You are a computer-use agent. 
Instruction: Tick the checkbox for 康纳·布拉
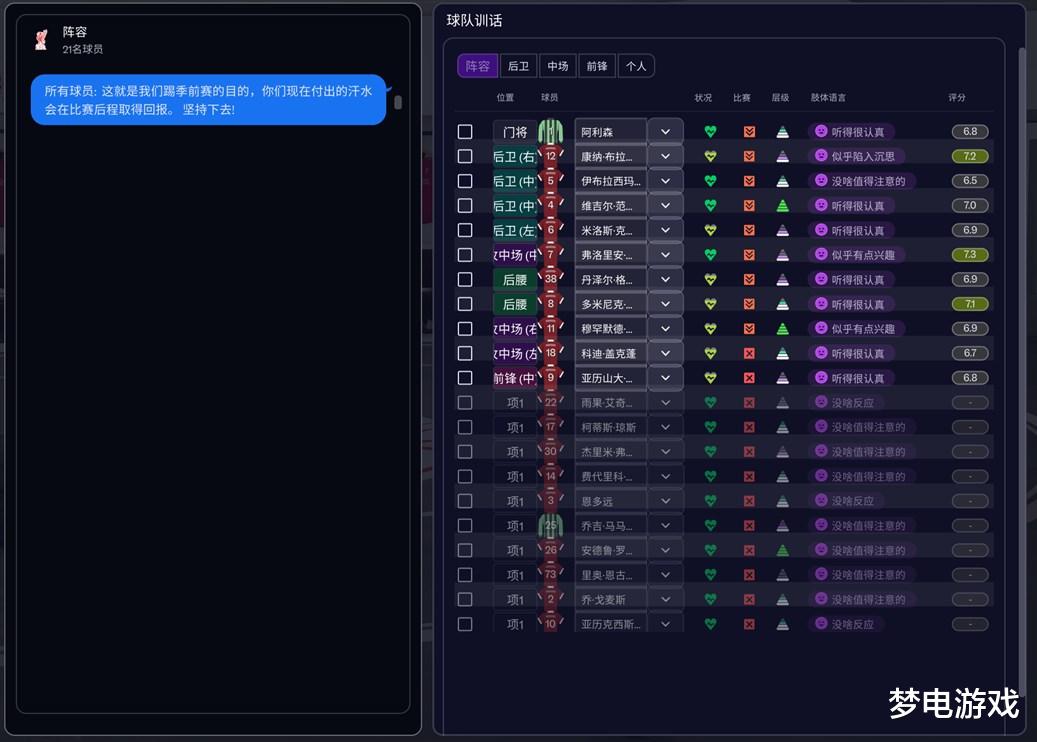click(465, 156)
